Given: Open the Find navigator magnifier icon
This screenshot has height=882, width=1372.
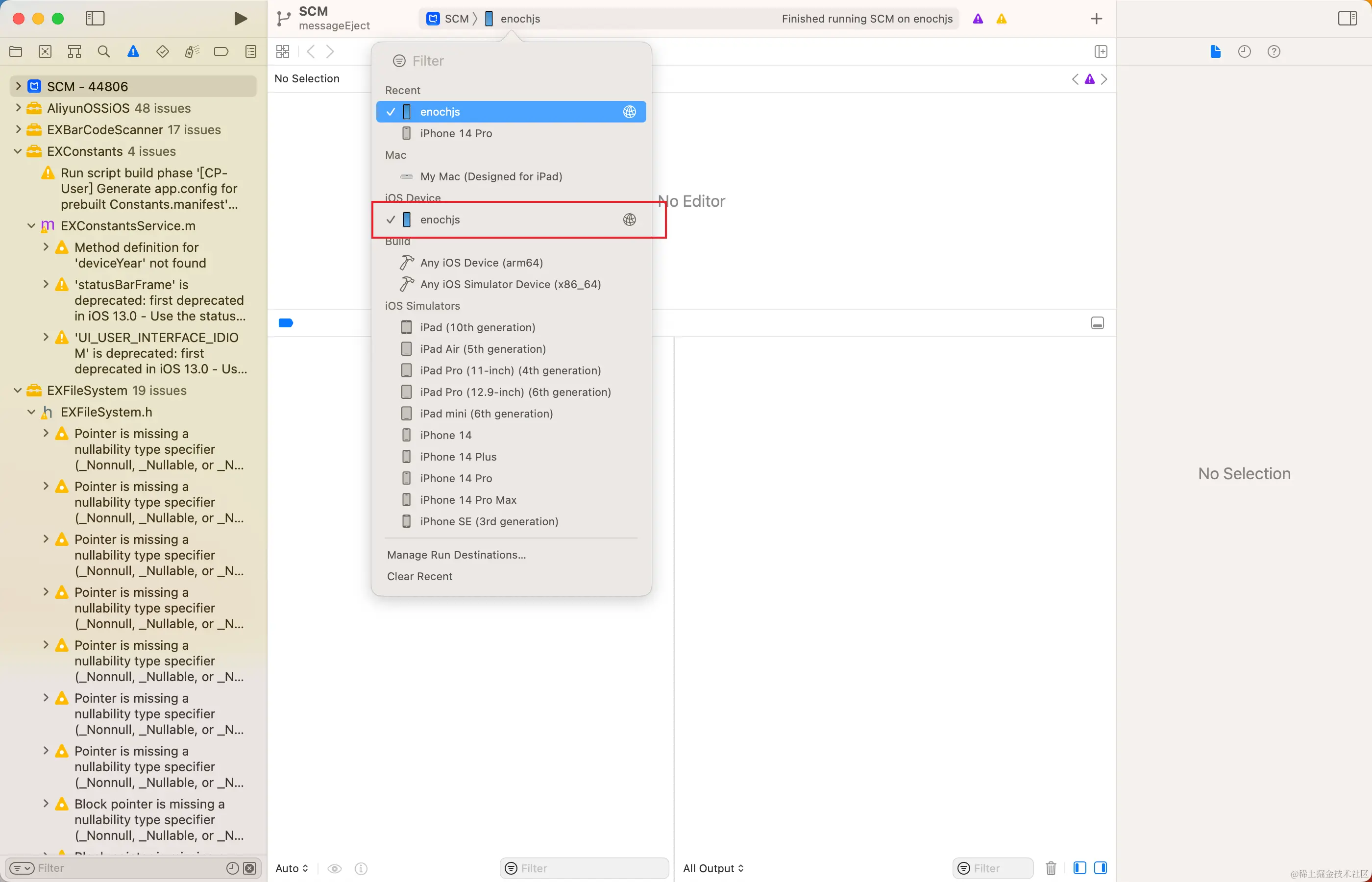Looking at the screenshot, I should pos(104,51).
